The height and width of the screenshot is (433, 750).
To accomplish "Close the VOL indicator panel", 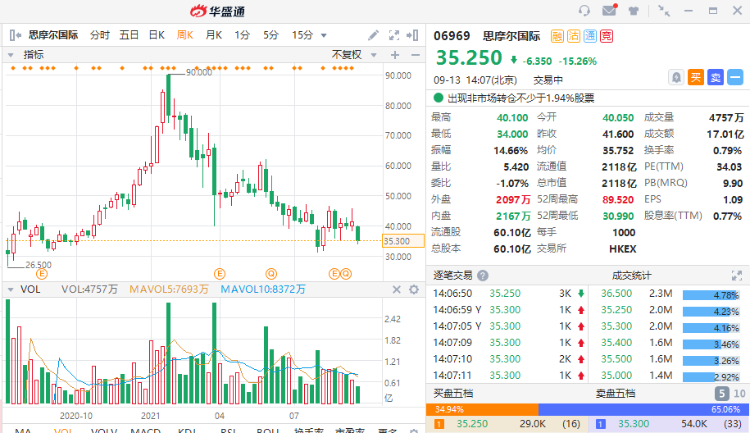I will 397,289.
